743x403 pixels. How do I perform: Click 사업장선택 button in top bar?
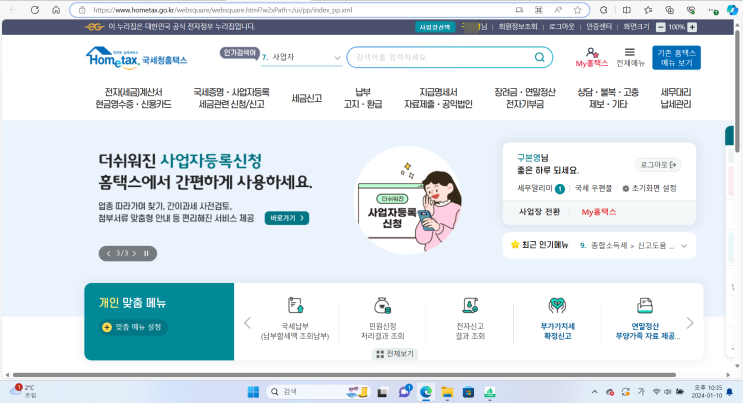click(435, 27)
